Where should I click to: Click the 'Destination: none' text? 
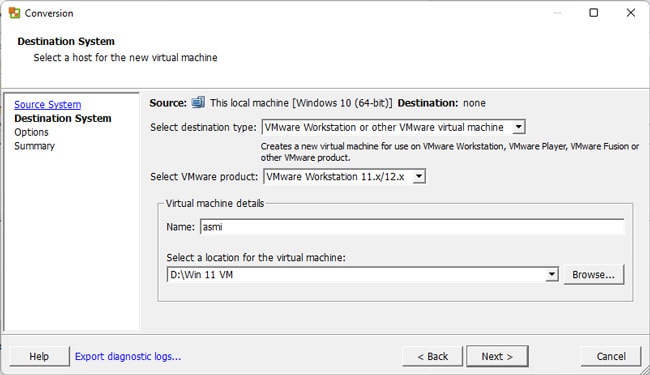point(441,103)
